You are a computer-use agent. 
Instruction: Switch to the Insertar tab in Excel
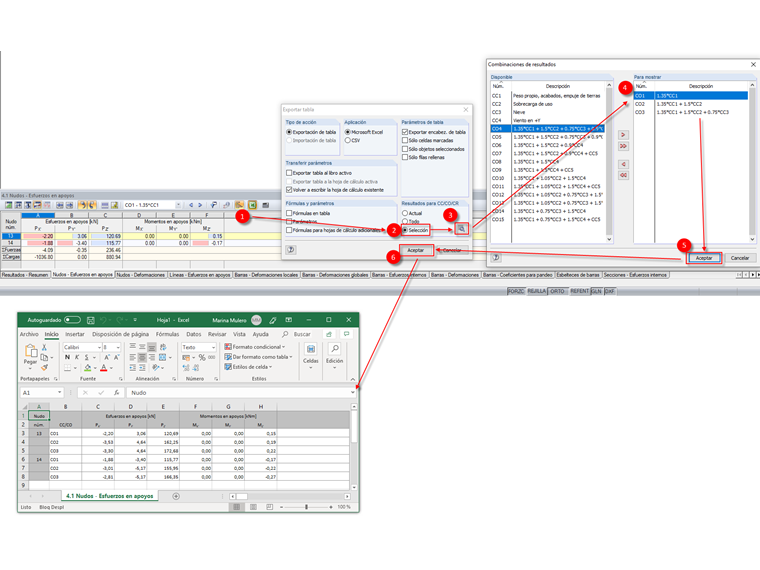tap(75, 334)
